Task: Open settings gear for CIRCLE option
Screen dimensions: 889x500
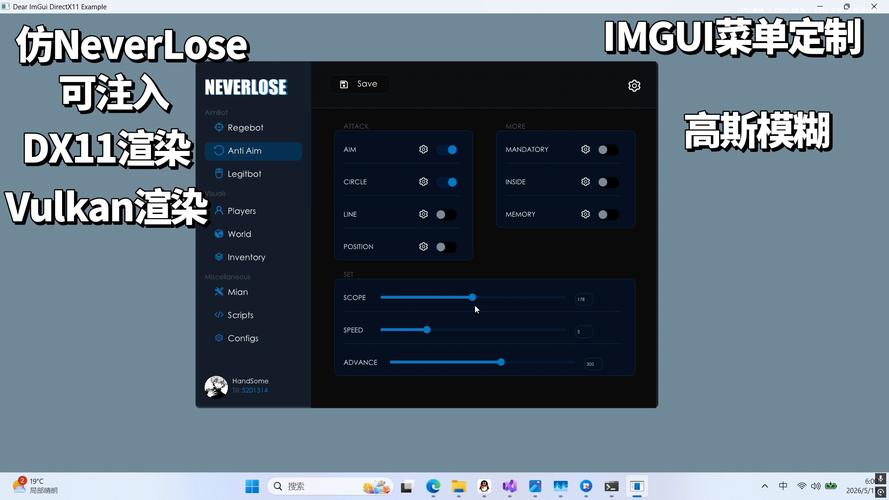Action: click(x=424, y=182)
